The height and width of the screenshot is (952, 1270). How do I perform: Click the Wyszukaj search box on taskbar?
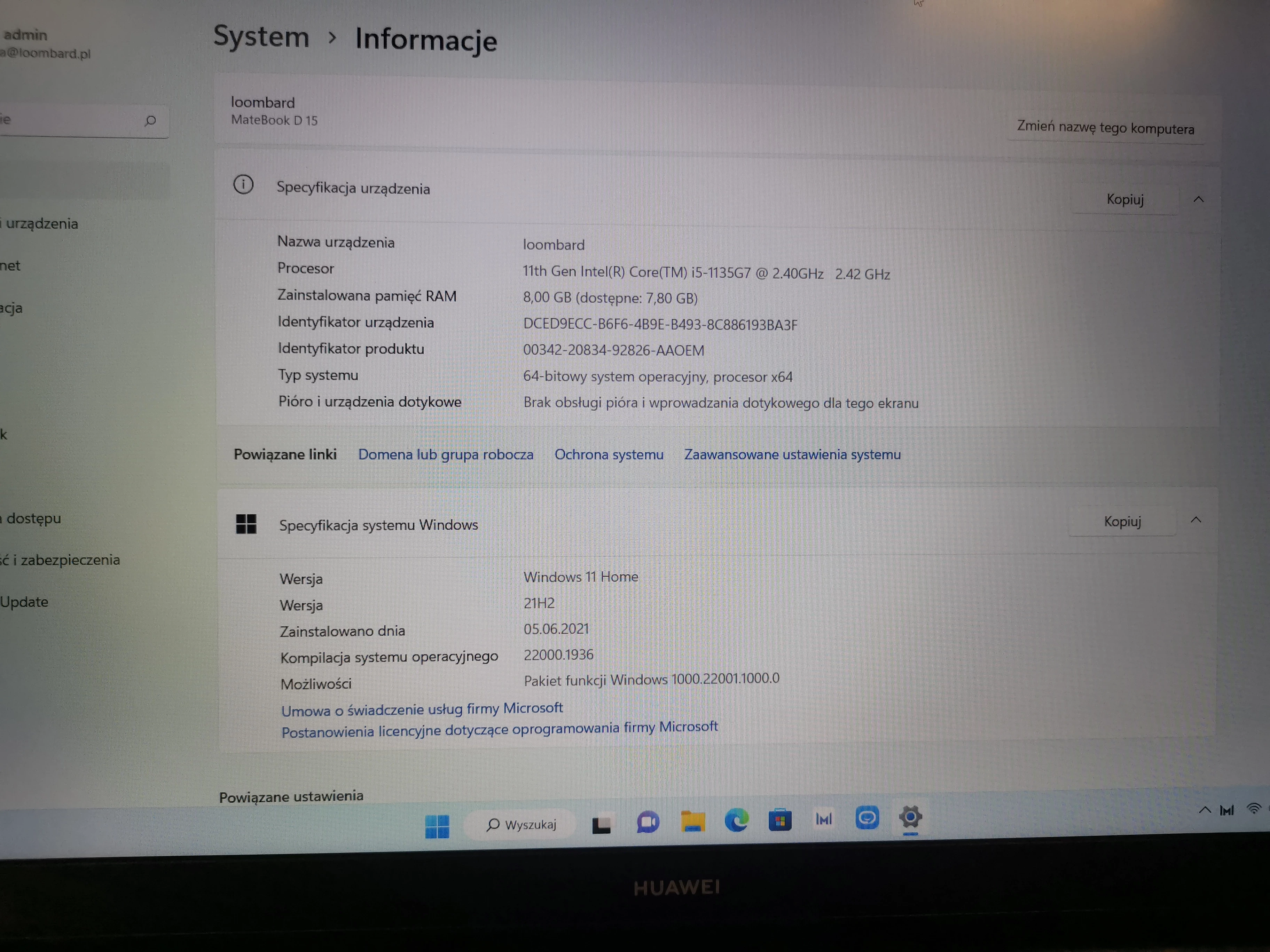[x=521, y=825]
